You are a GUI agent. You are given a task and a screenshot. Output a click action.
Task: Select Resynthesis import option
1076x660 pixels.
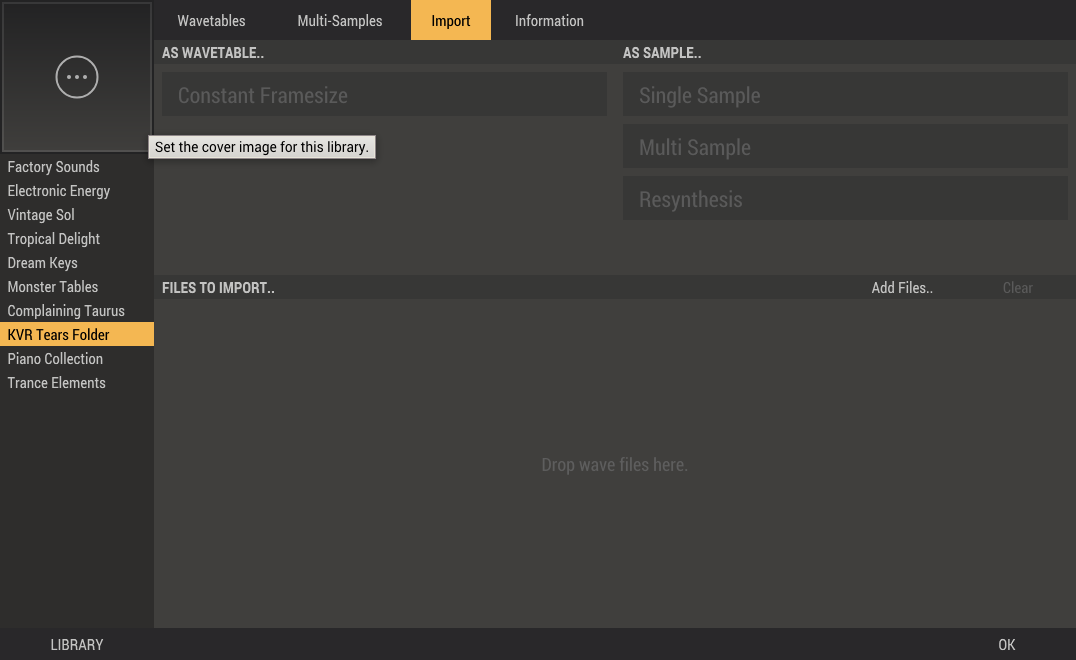(x=845, y=199)
